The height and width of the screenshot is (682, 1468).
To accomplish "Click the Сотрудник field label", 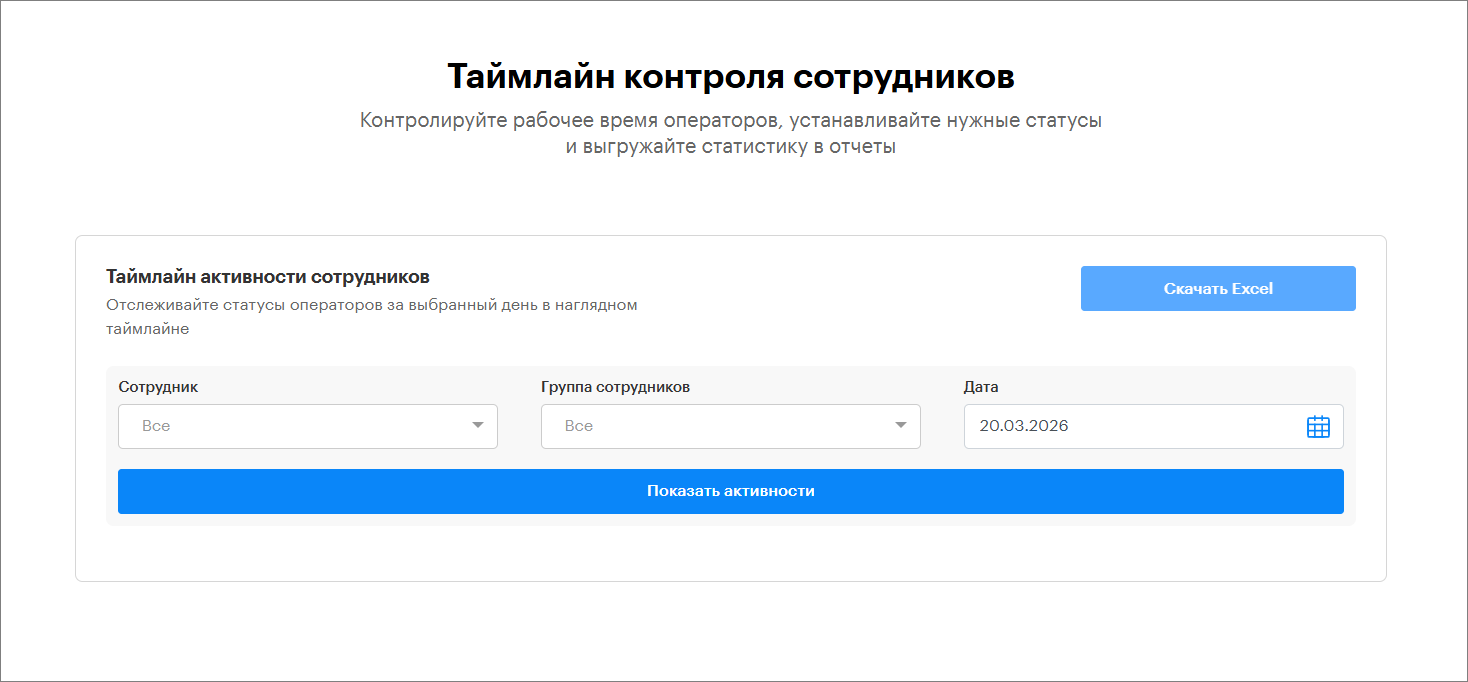I will 158,387.
